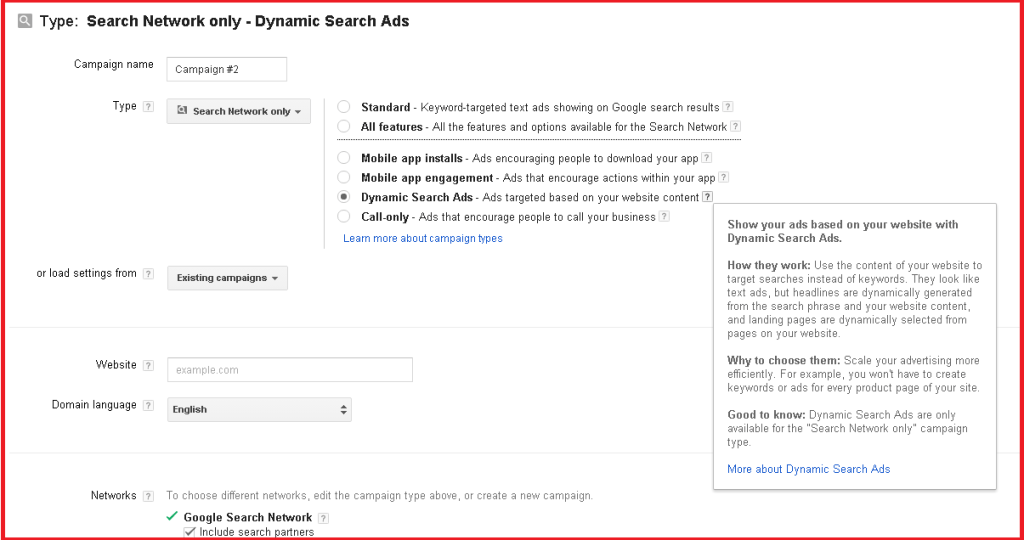
Task: Open the Search Network only type dropdown
Action: (x=238, y=111)
